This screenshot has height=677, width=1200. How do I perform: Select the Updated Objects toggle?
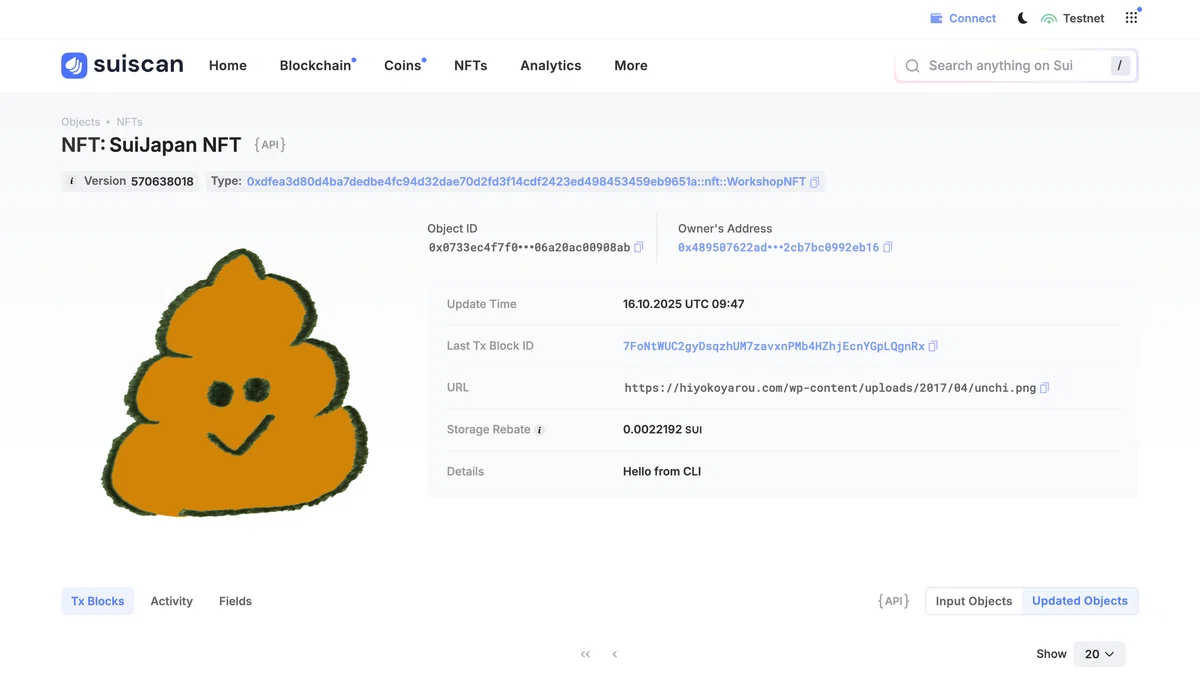point(1080,601)
